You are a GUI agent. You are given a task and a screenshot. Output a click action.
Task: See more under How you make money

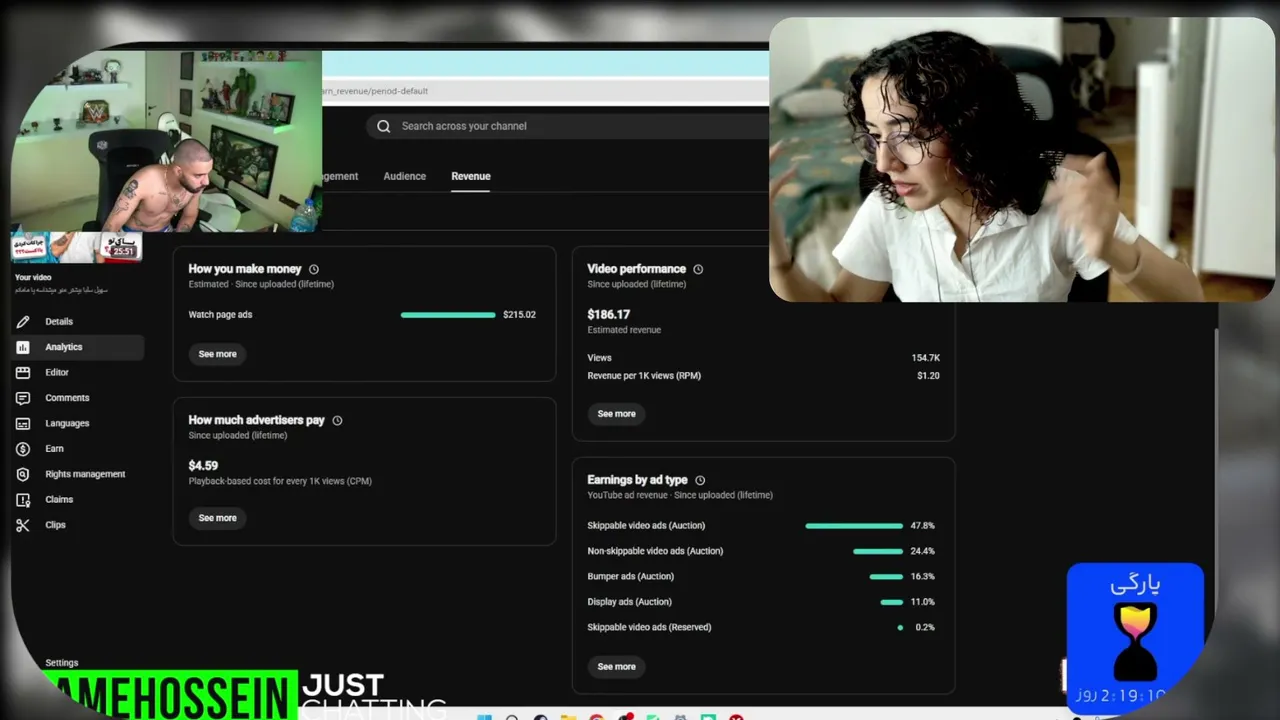pos(218,354)
